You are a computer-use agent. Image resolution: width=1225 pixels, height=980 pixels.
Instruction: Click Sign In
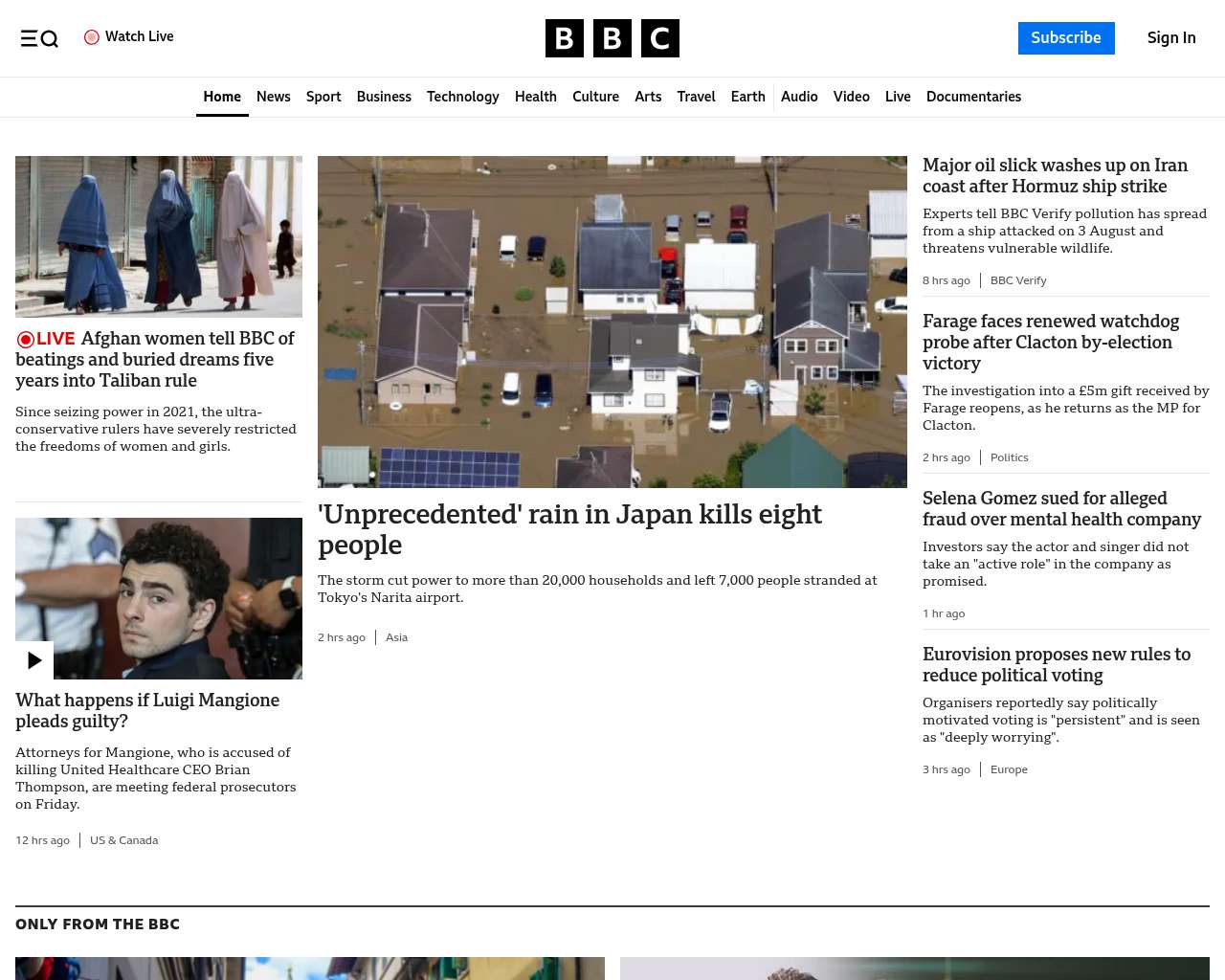[1171, 38]
